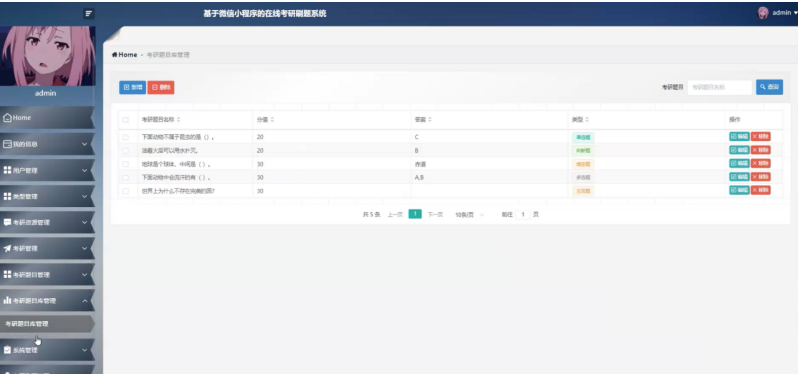Open the 10条/页 page size dropdown
800x375 pixels.
click(x=470, y=215)
